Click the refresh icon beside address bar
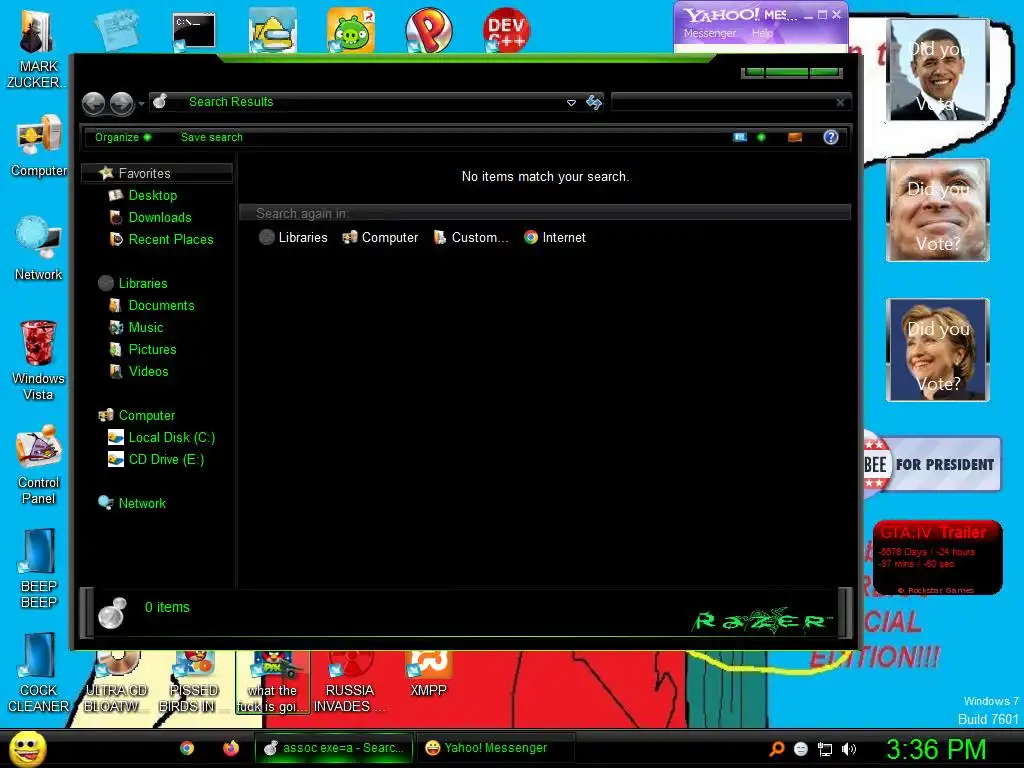The height and width of the screenshot is (768, 1024). coord(594,102)
